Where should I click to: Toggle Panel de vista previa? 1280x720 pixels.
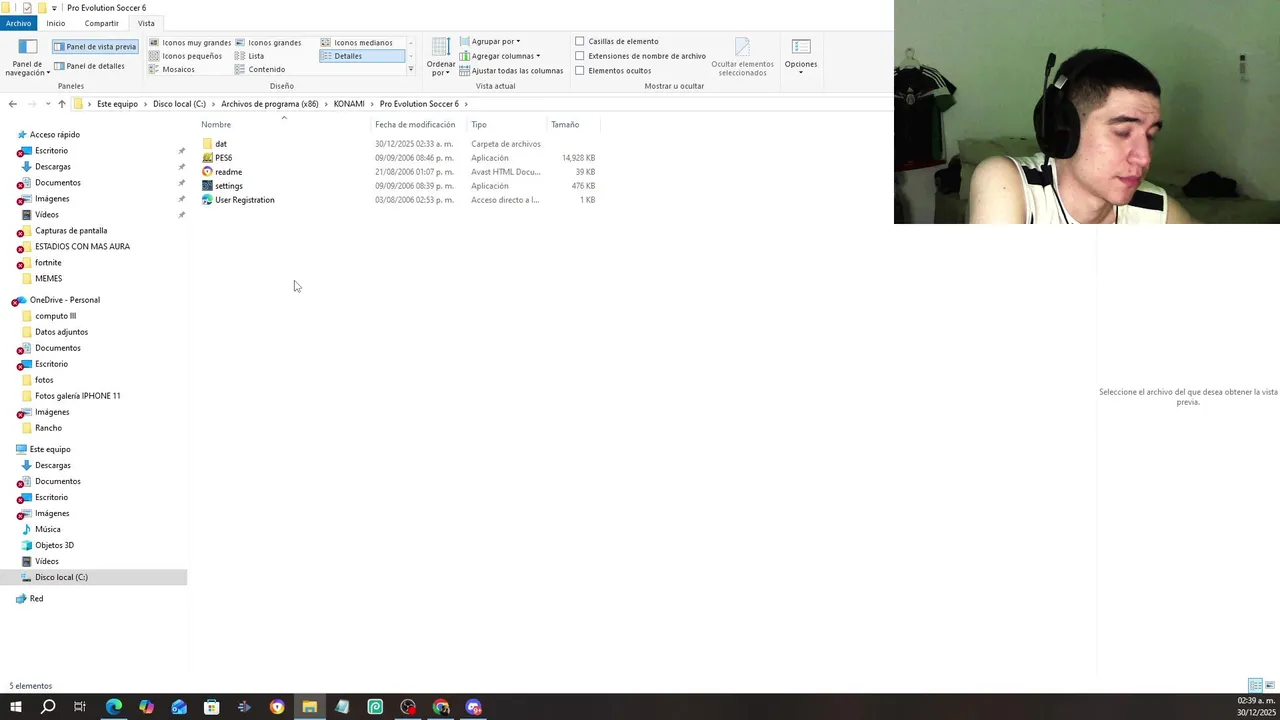94,46
